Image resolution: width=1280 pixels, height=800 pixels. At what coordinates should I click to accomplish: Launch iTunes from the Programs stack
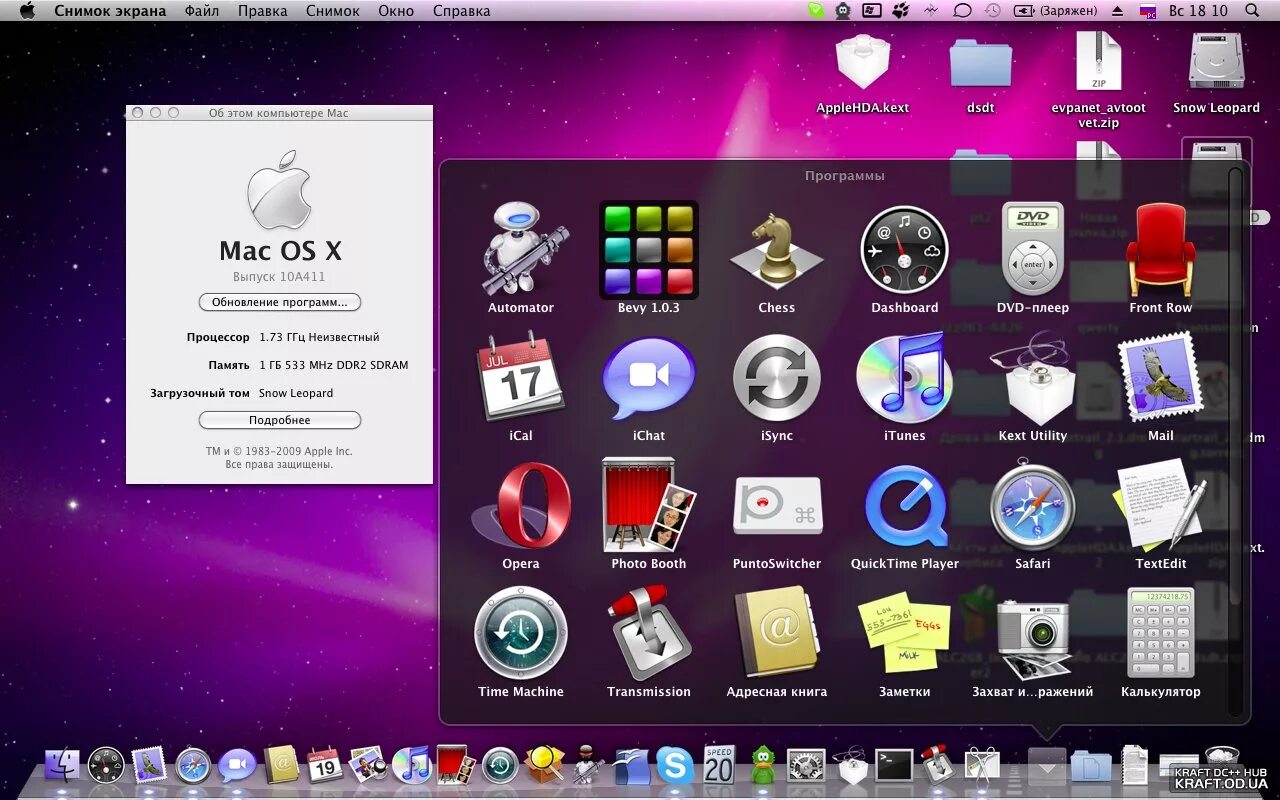click(904, 378)
